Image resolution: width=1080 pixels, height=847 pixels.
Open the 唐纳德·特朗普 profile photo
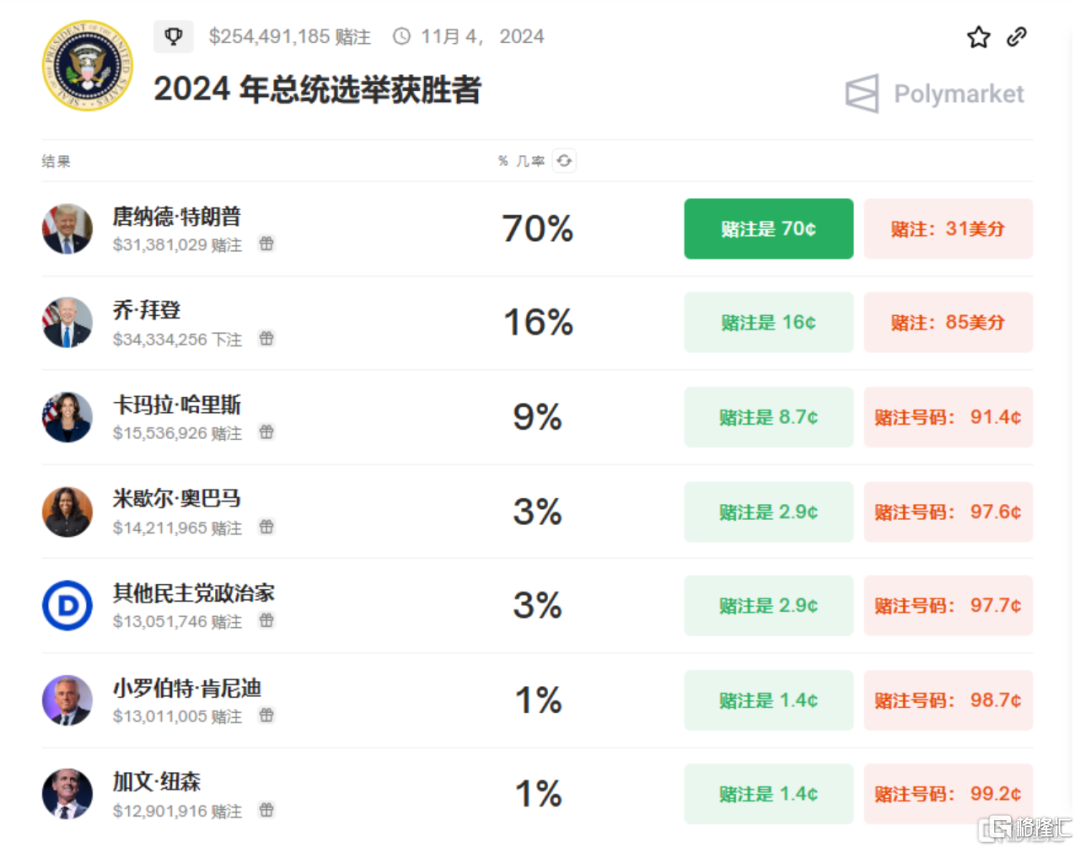[67, 229]
